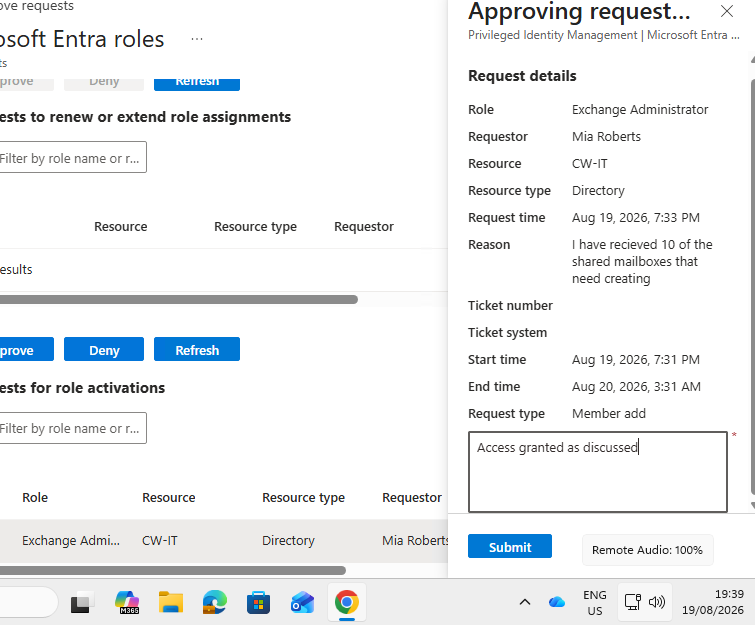Click the CW-IT resource cell
Viewport: 755px width, 625px height.
(x=159, y=540)
